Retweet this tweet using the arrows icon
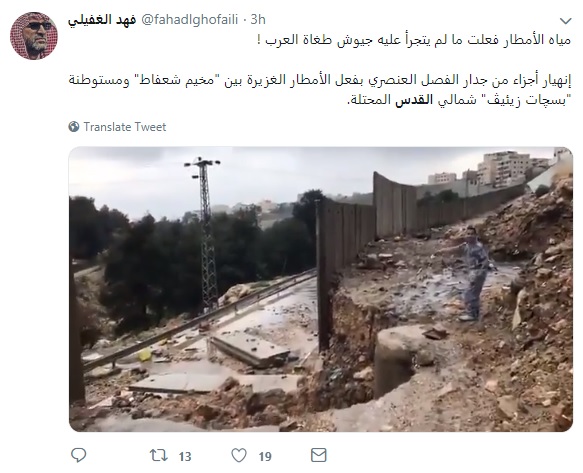Image resolution: width=583 pixels, height=473 pixels. [x=158, y=455]
